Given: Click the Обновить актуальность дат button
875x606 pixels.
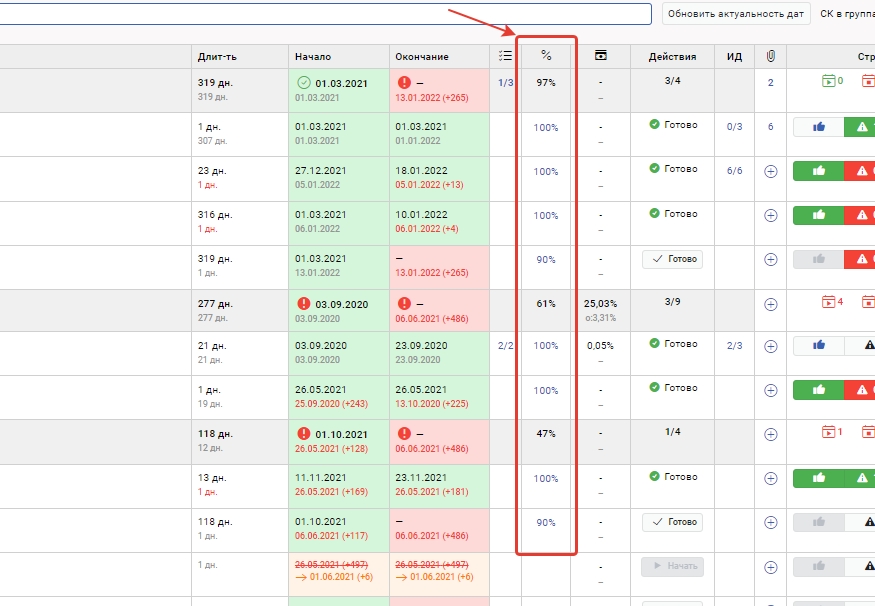Looking at the screenshot, I should click(736, 14).
